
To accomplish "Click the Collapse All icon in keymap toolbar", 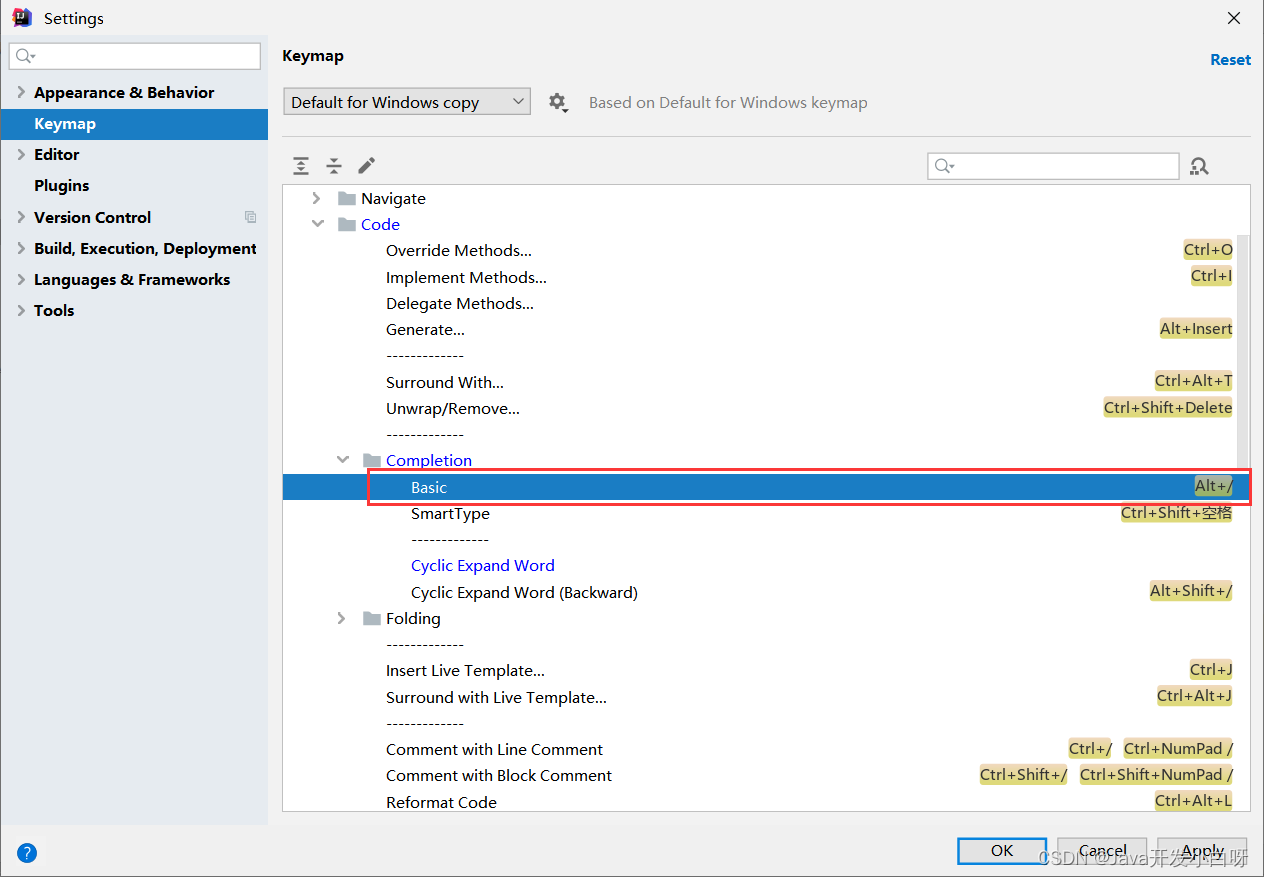I will 334,166.
